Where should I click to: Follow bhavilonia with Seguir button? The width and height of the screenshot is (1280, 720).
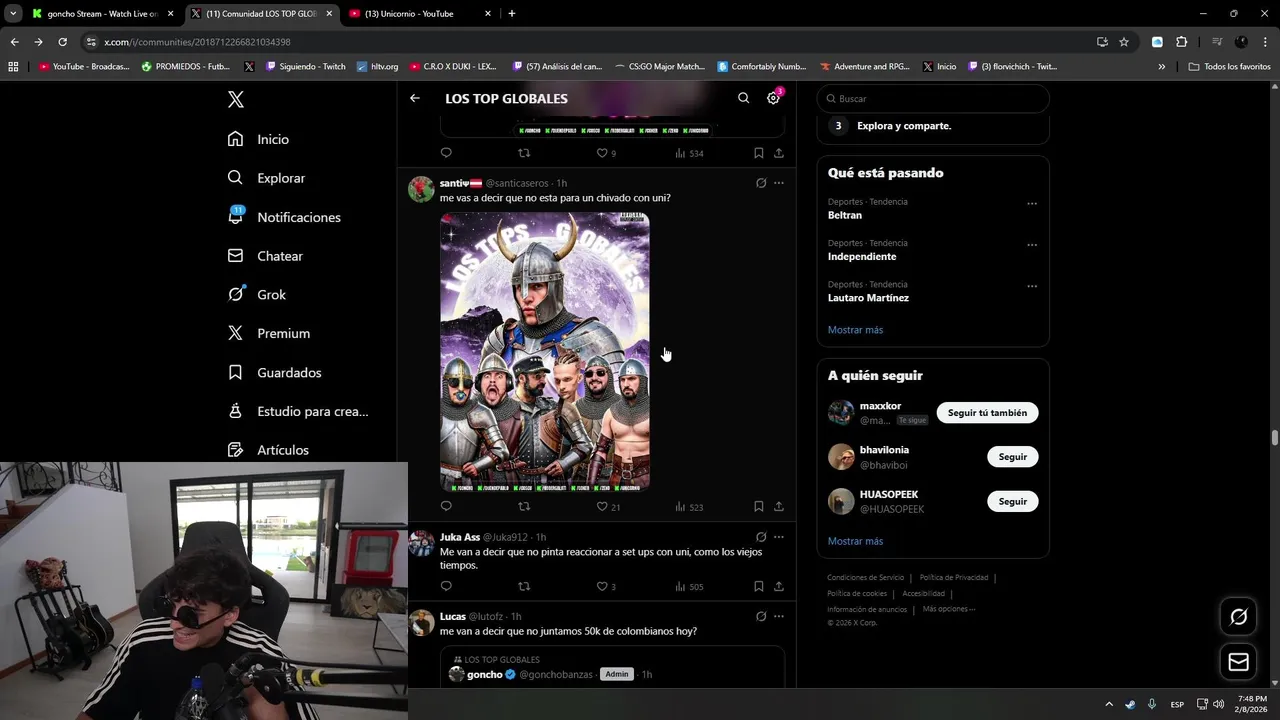point(1012,456)
